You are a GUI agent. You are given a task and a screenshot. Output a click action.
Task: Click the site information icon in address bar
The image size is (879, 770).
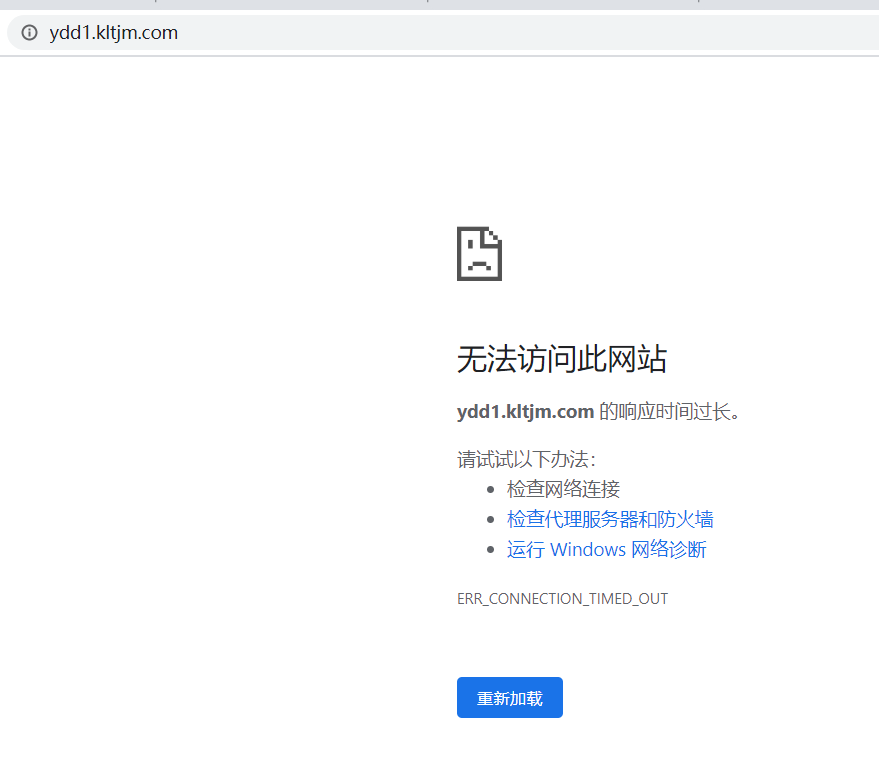coord(29,33)
